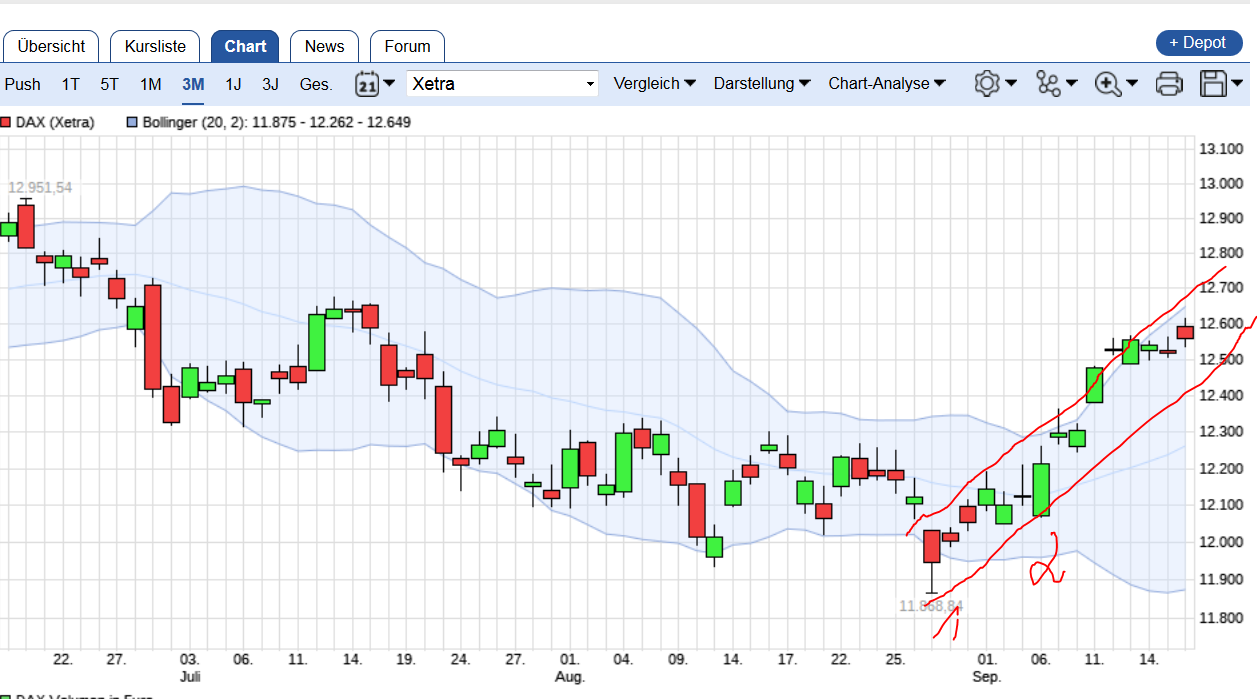Click the 11.800 price axis value
This screenshot has width=1257, height=699.
point(1219,619)
